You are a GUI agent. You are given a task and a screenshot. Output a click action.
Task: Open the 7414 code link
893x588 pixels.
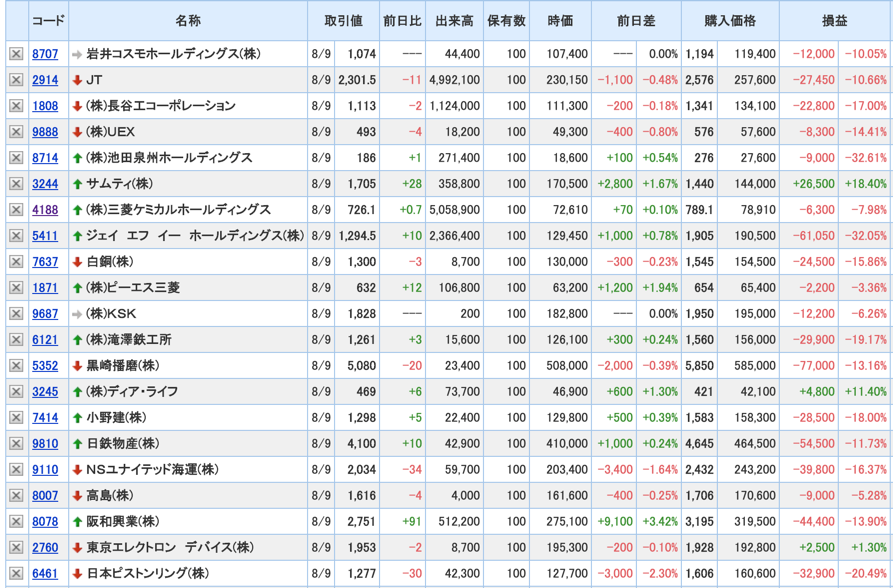[45, 418]
